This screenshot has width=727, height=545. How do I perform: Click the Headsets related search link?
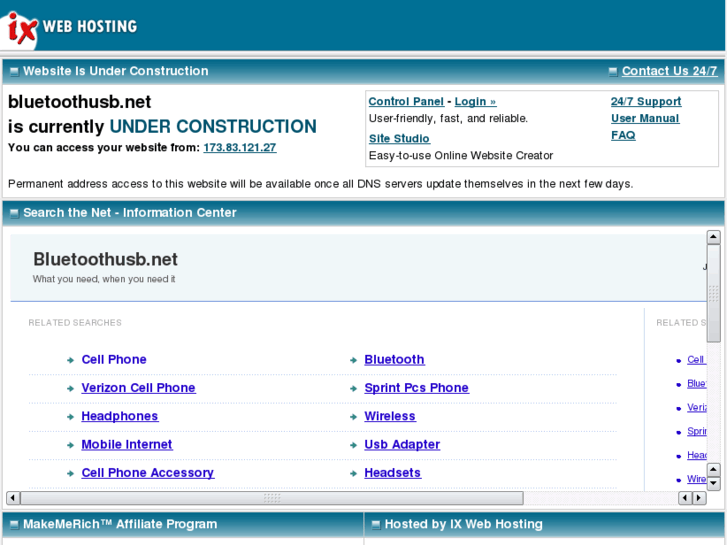[x=393, y=473]
